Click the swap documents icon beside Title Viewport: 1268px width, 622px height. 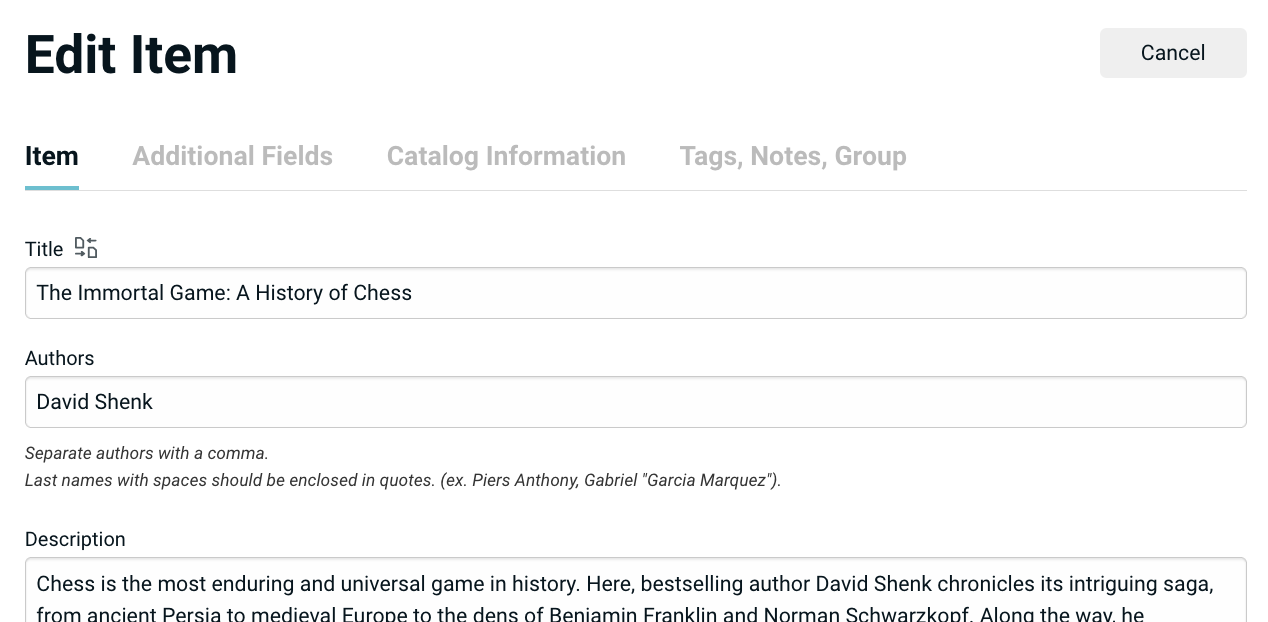(x=86, y=248)
